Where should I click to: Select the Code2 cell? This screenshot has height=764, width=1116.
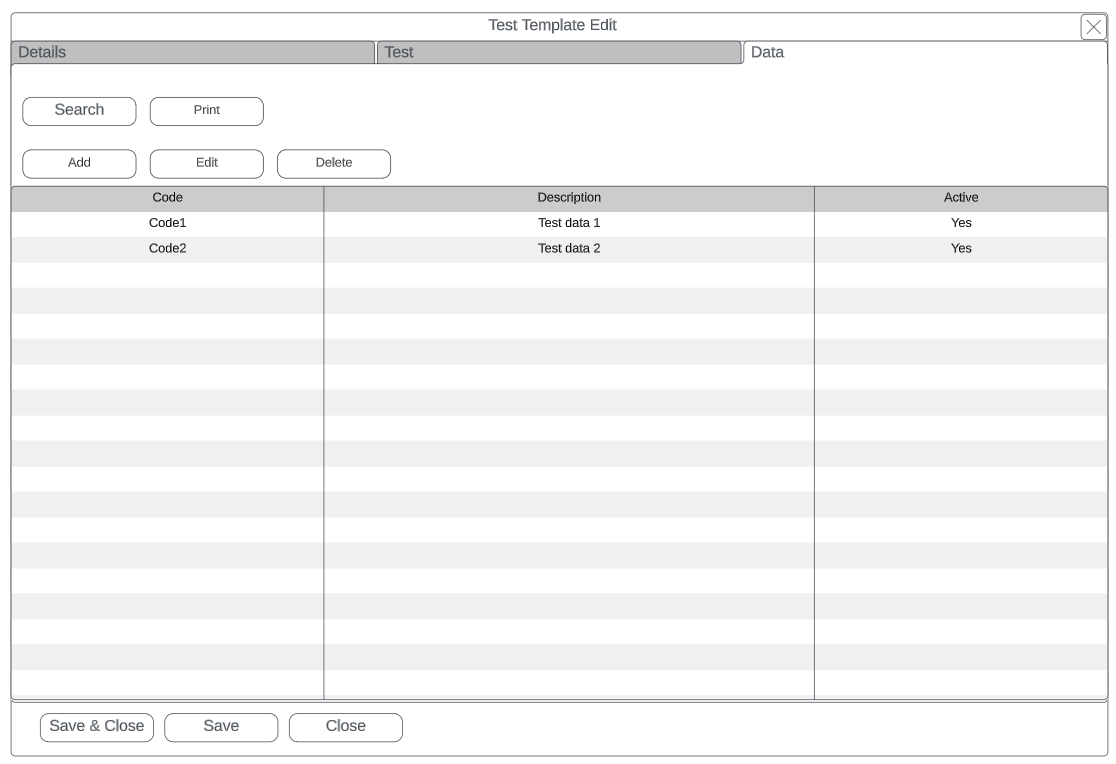(x=167, y=249)
